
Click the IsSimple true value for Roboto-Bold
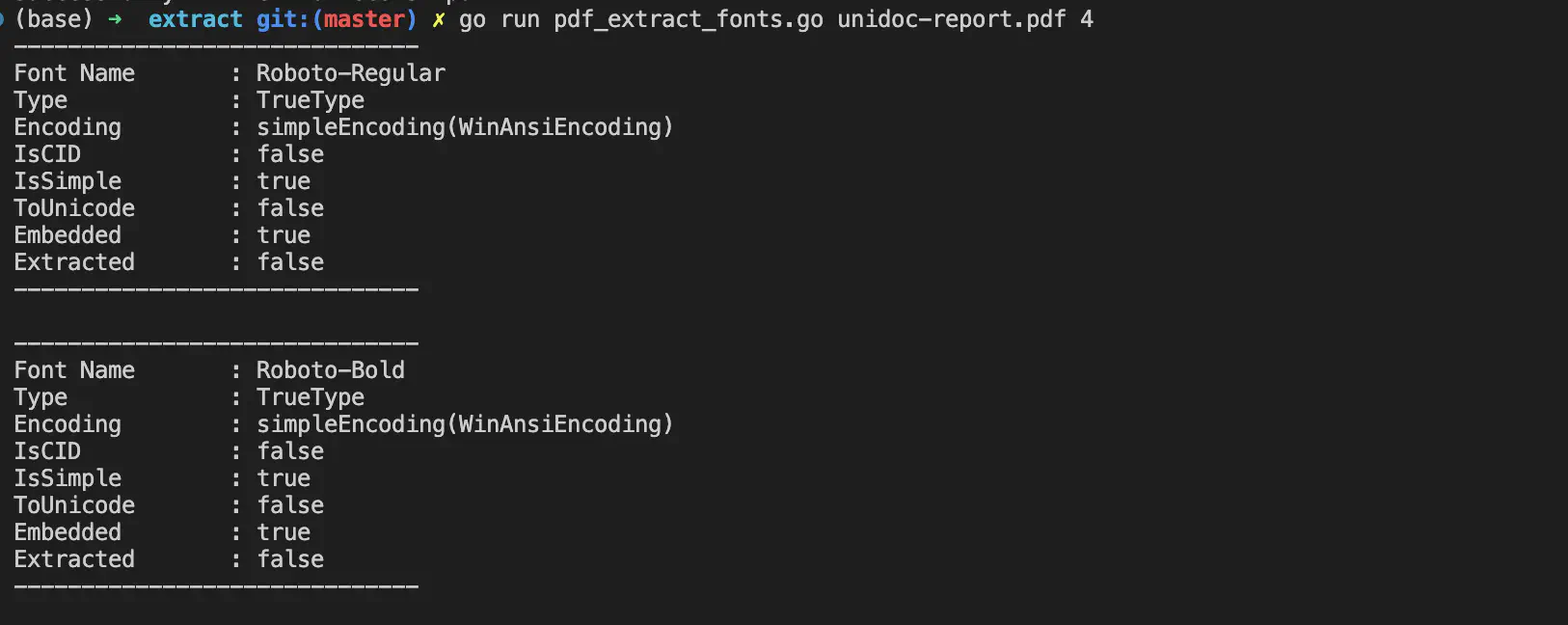(x=284, y=478)
